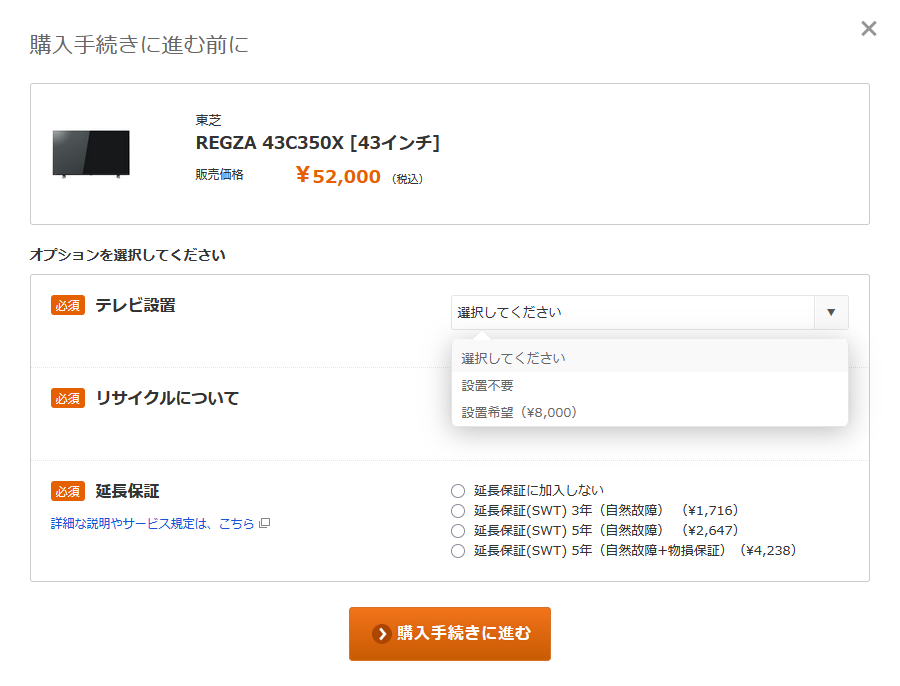
Task: Close the purchase dialog with the X icon
Action: pos(869,29)
